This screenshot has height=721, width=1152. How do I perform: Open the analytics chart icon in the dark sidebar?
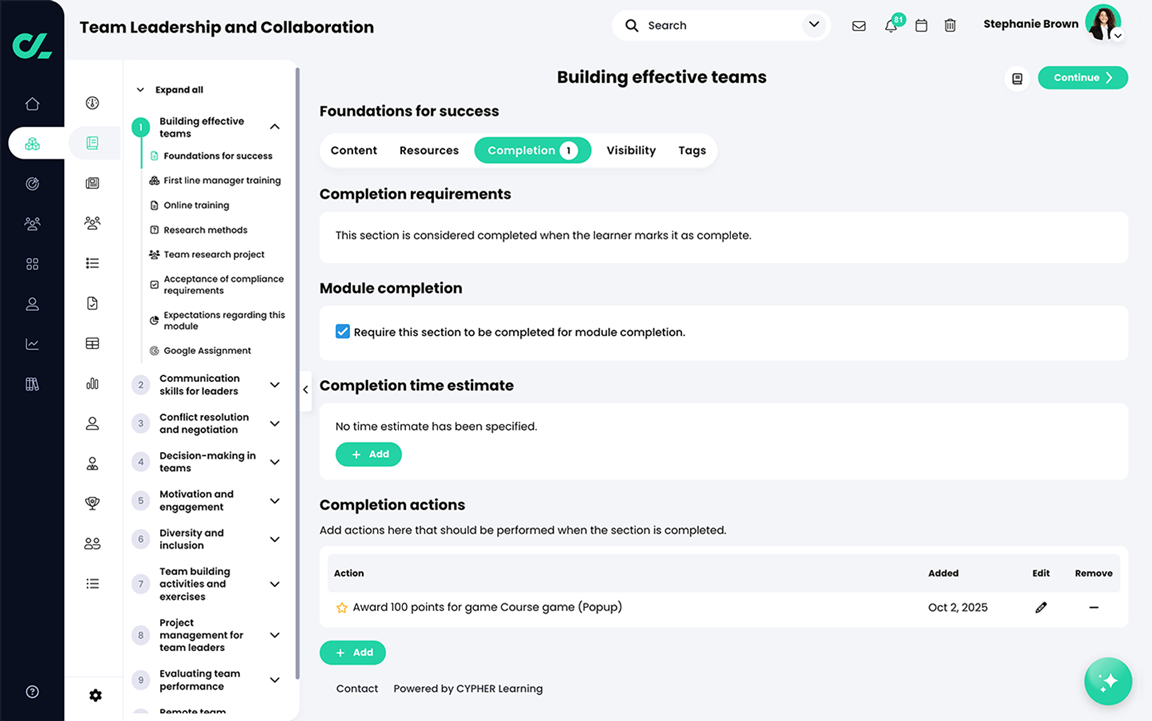32,343
